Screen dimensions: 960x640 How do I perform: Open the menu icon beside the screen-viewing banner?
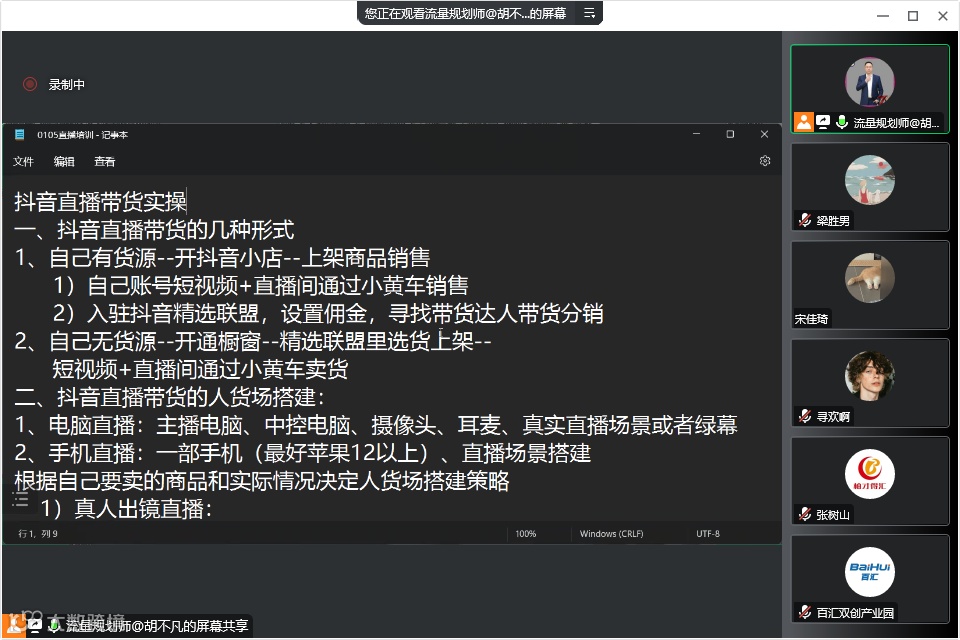click(589, 13)
